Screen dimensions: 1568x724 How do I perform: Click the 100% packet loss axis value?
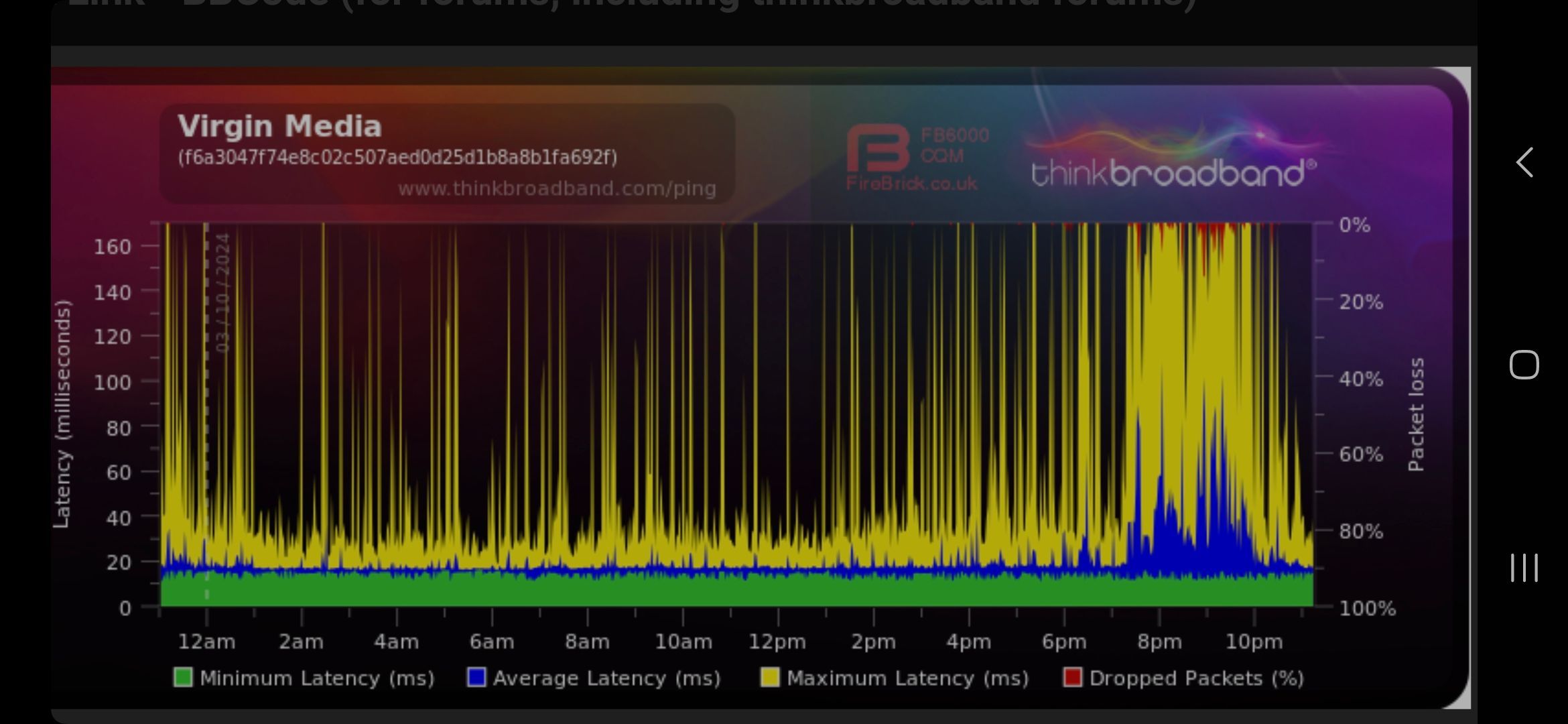1367,609
